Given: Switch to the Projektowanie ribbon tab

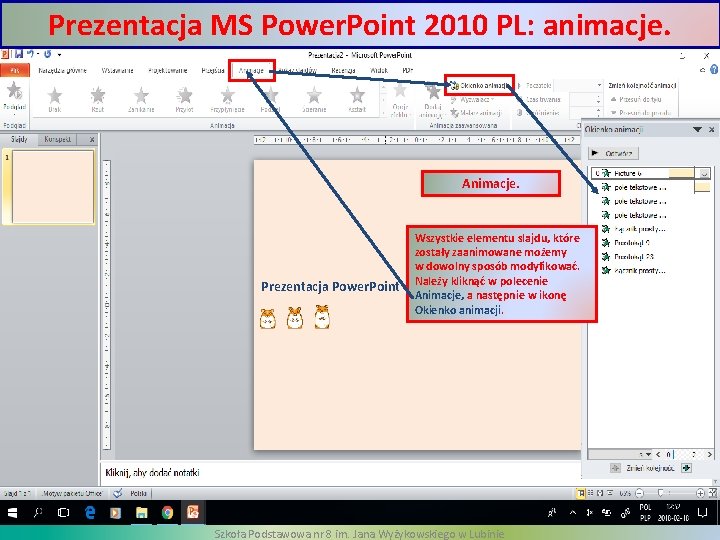Looking at the screenshot, I should tap(168, 70).
